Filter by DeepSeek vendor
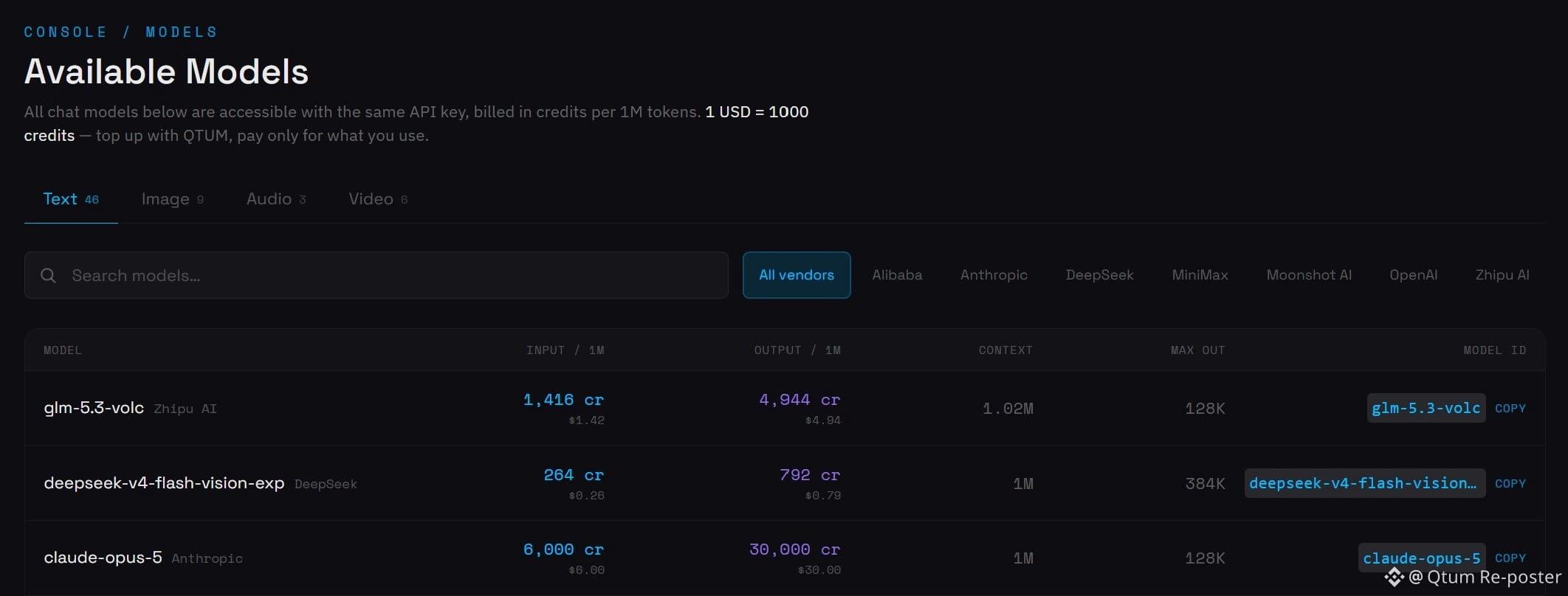 (x=1099, y=275)
